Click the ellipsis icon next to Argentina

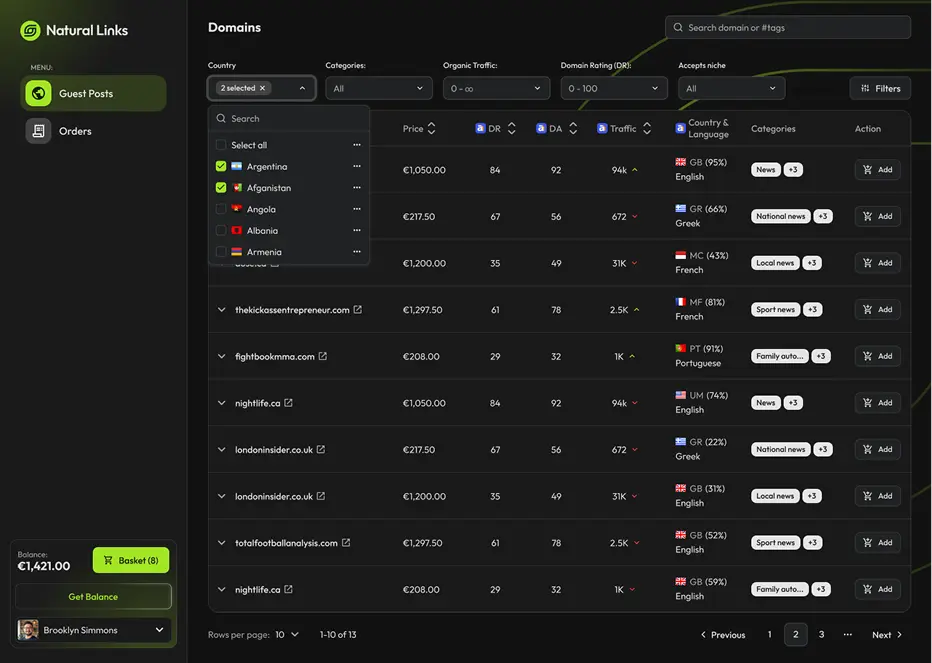[x=356, y=166]
